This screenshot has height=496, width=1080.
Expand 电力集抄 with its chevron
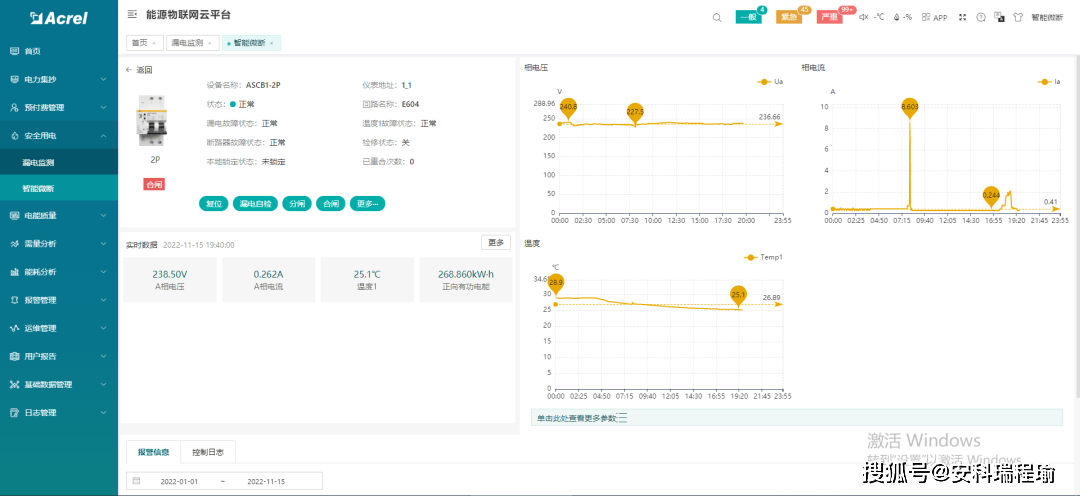click(103, 79)
